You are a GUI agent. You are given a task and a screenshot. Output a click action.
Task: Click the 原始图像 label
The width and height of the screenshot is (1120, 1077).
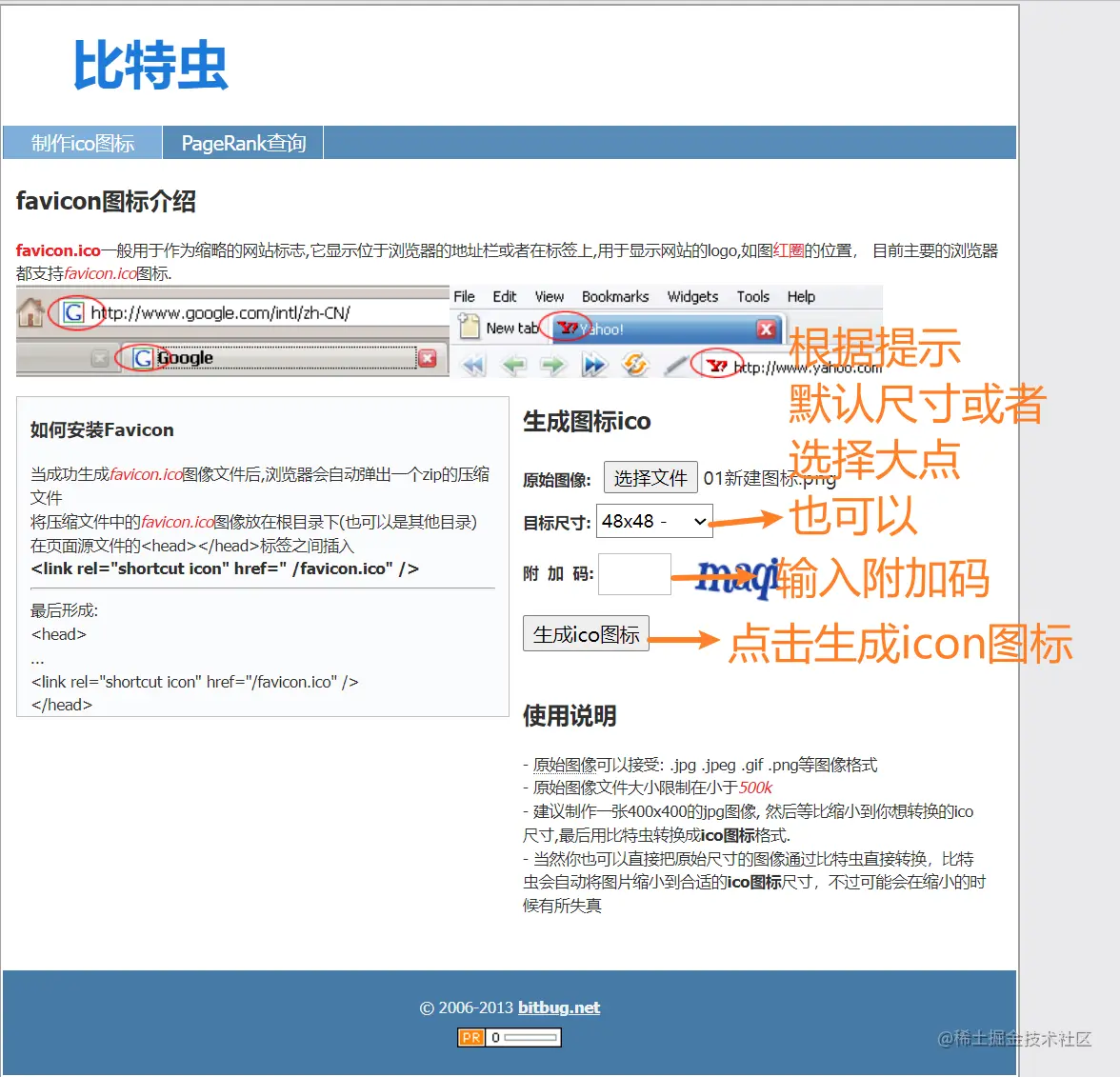(x=556, y=480)
